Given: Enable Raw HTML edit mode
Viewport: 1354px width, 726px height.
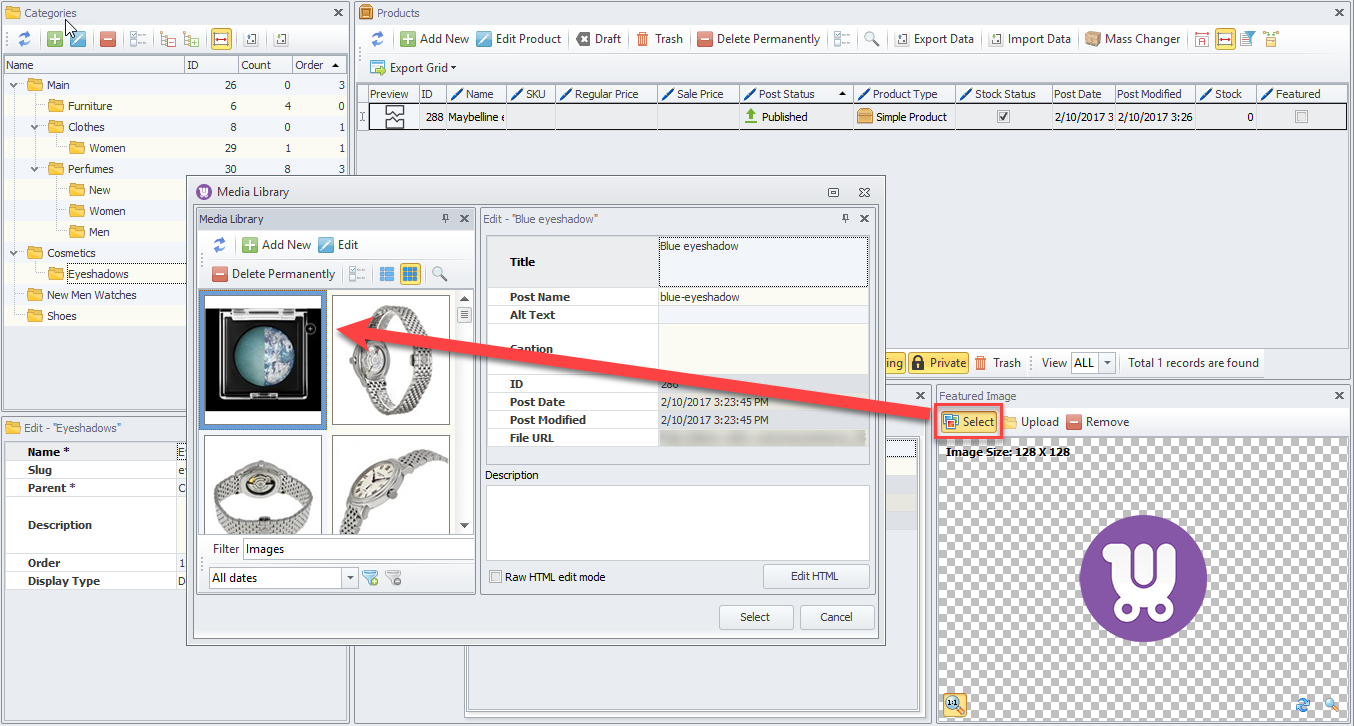Looking at the screenshot, I should point(495,577).
